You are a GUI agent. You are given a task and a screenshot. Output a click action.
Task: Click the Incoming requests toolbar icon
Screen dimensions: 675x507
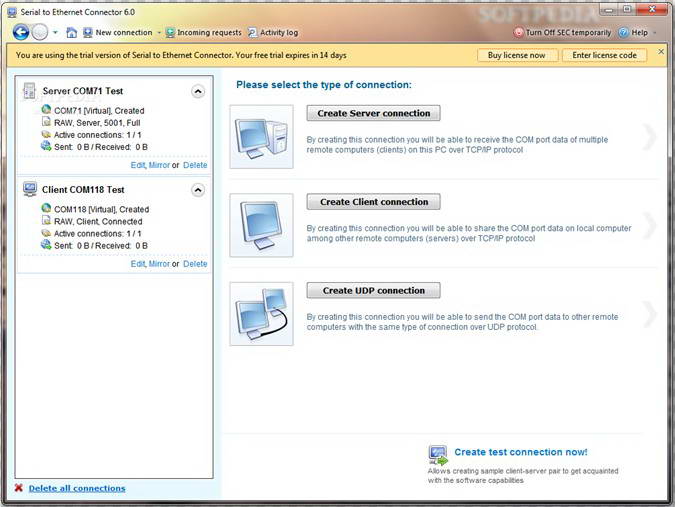click(170, 32)
